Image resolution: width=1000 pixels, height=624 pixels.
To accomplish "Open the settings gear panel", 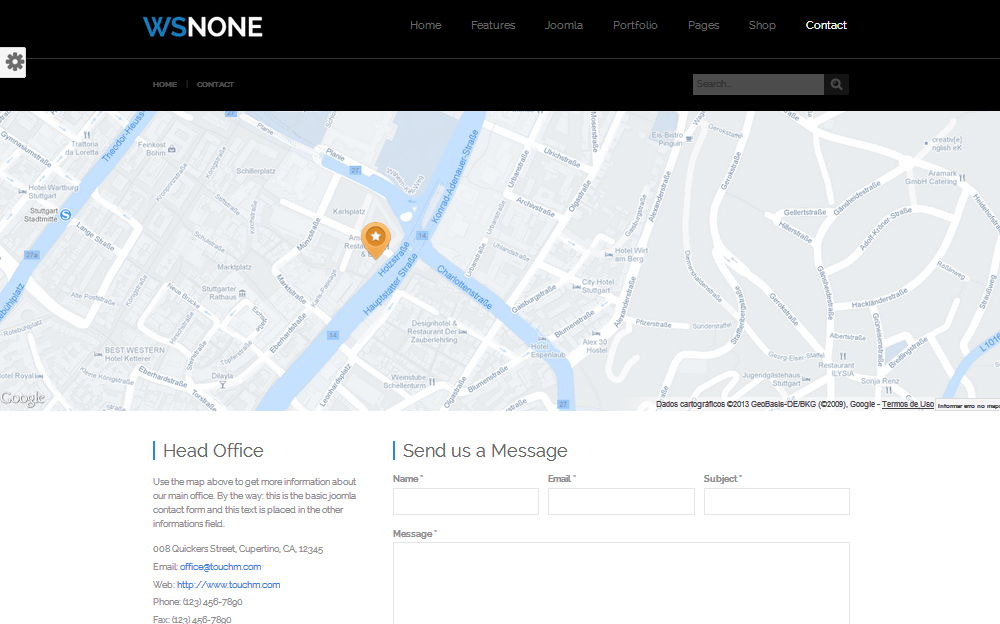I will coord(14,62).
